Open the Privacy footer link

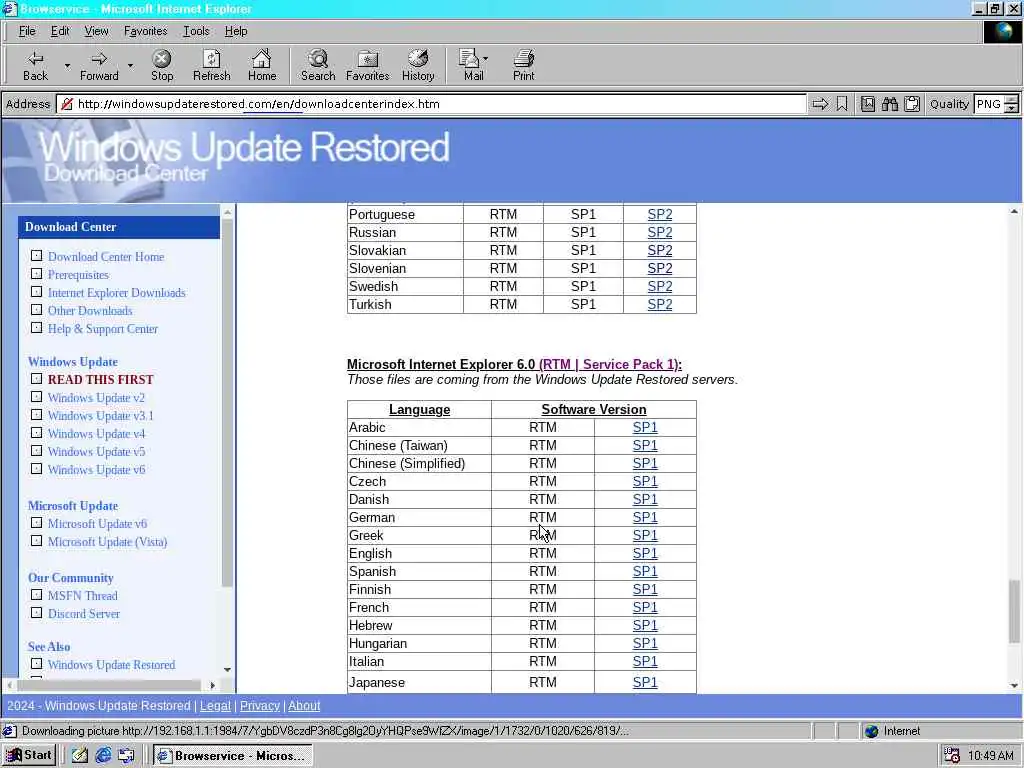[x=259, y=706]
